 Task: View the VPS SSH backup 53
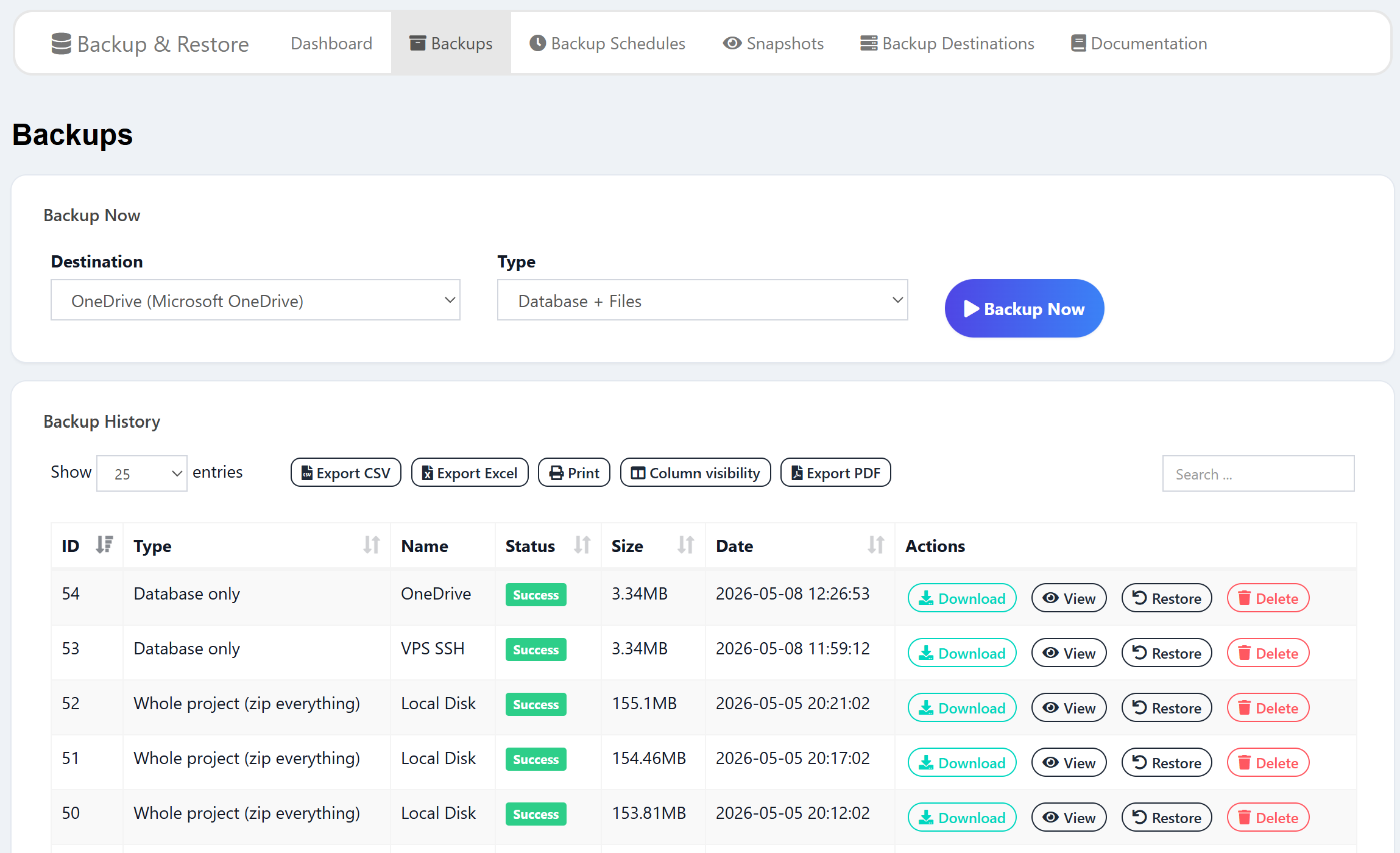(x=1069, y=653)
